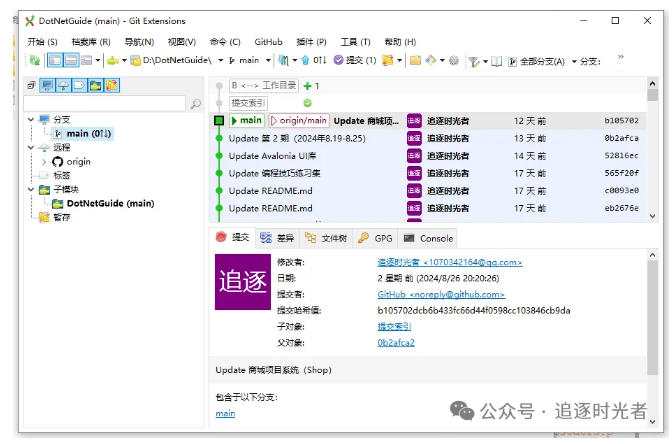This screenshot has height=444, width=672.
Task: Click the author email link 1070342164@qq.com
Action: pos(450,262)
